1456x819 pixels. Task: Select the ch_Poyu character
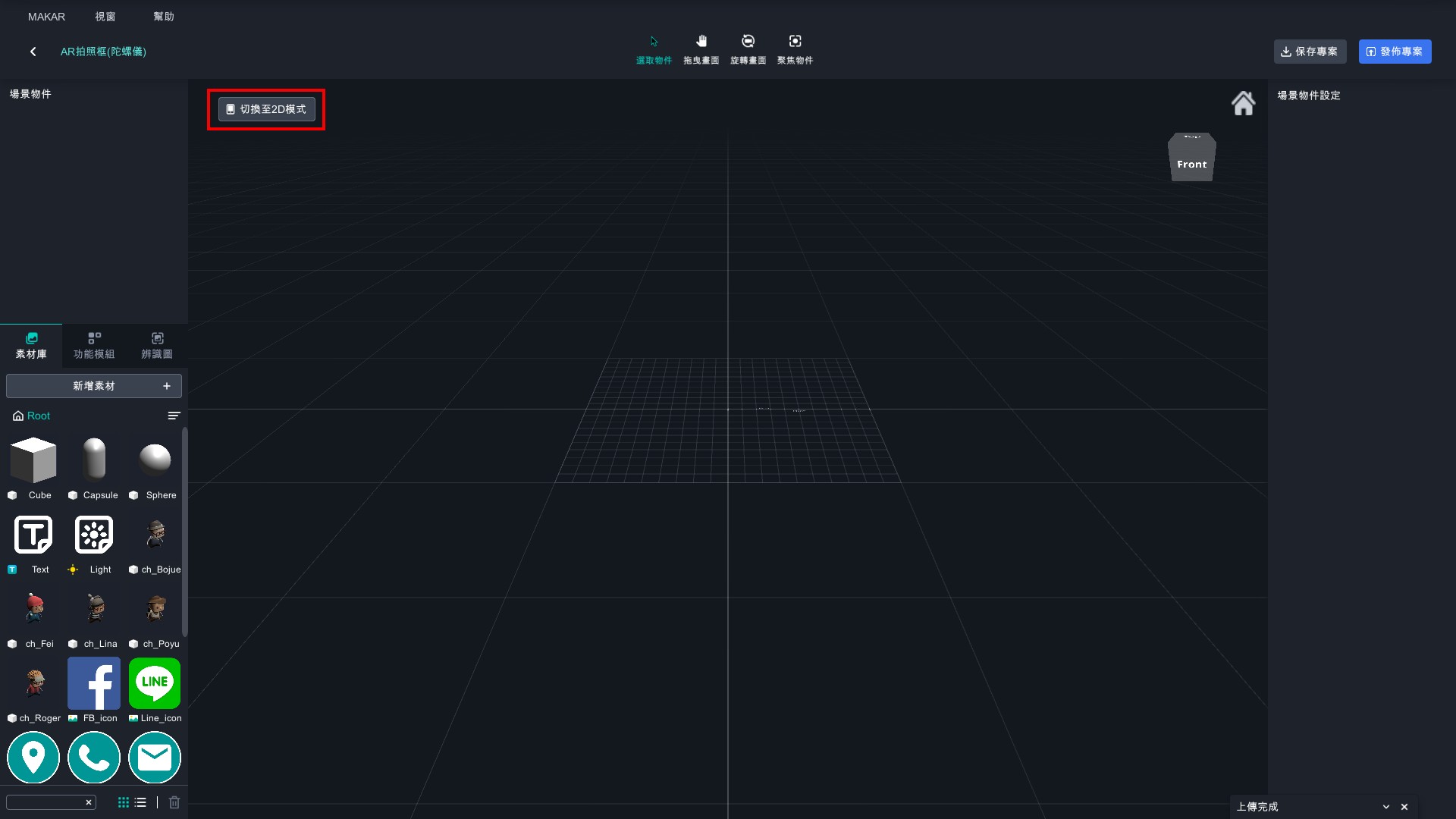click(x=155, y=608)
